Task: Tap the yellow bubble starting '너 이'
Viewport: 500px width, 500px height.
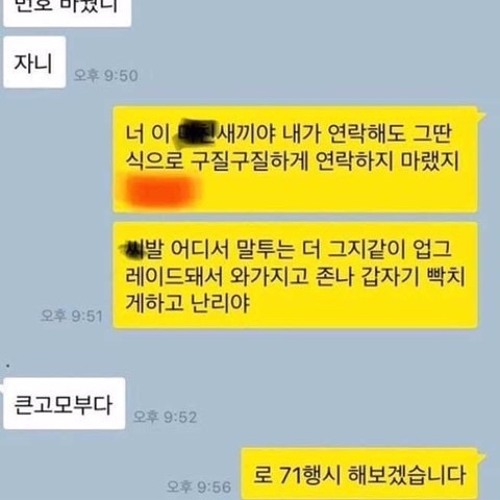Action: click(x=295, y=159)
